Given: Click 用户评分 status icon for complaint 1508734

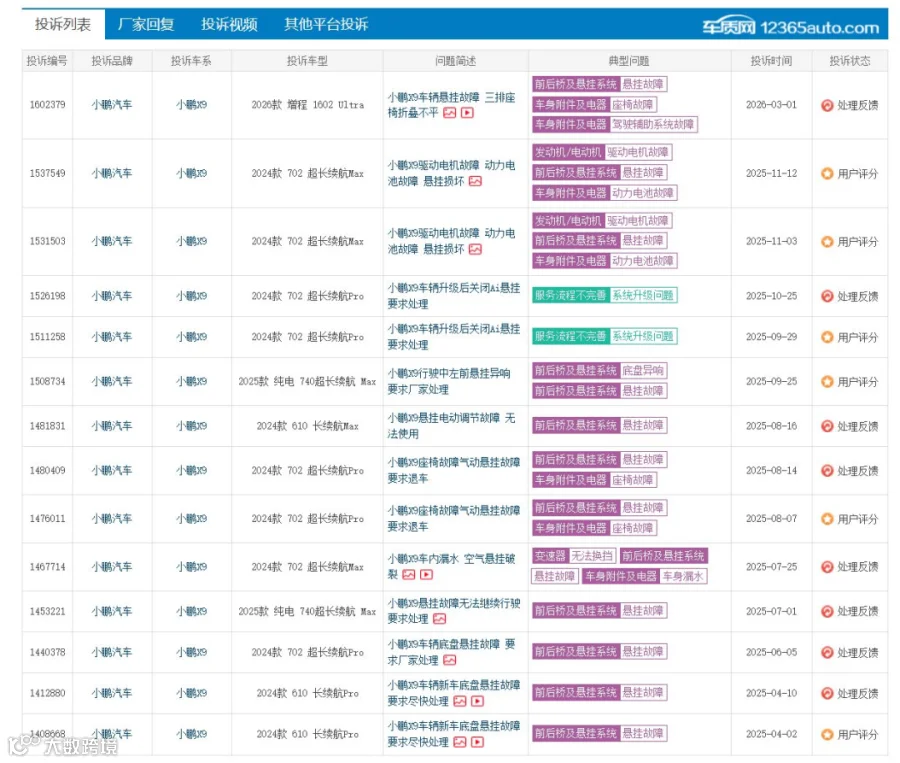Looking at the screenshot, I should [827, 382].
